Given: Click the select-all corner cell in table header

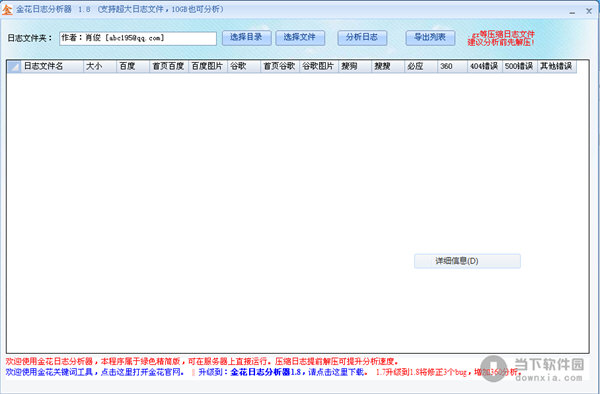Looking at the screenshot, I should pyautogui.click(x=14, y=67).
